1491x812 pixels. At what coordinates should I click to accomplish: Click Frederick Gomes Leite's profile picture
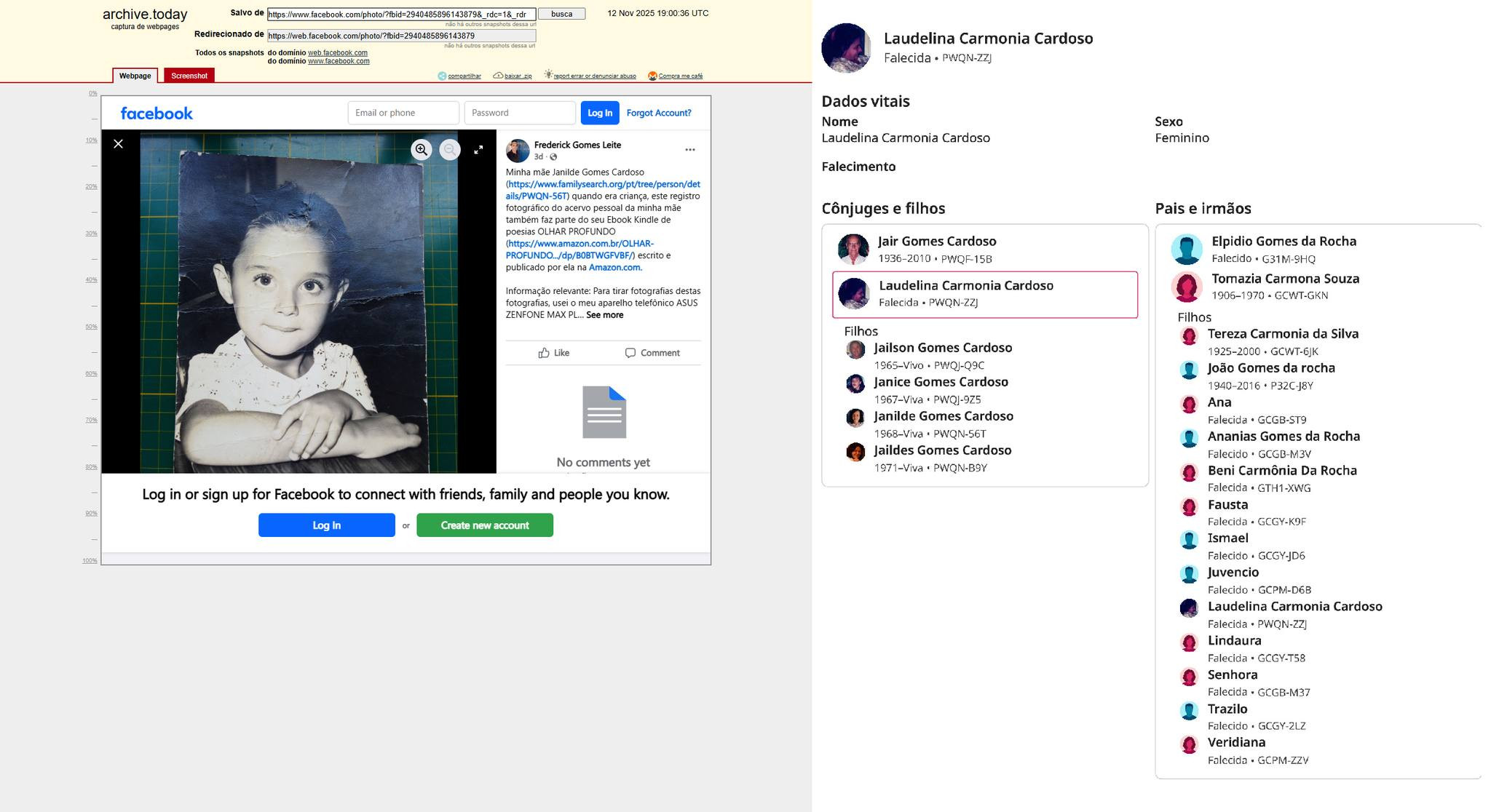point(518,151)
